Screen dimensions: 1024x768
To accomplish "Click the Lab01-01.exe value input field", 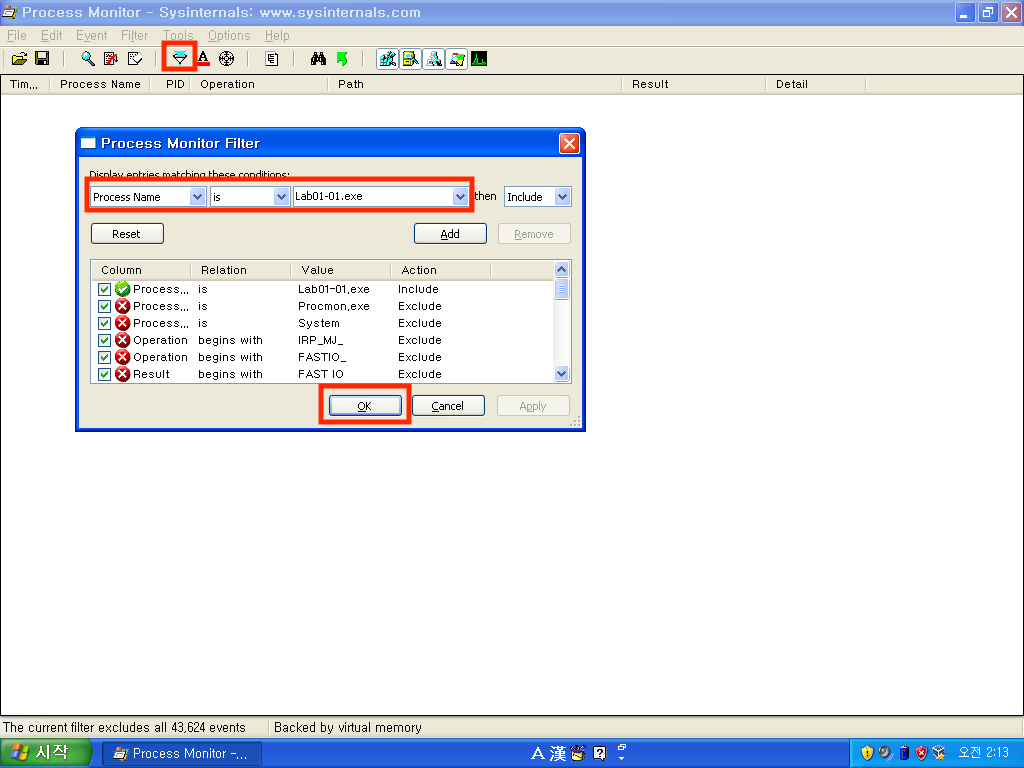I will 372,197.
